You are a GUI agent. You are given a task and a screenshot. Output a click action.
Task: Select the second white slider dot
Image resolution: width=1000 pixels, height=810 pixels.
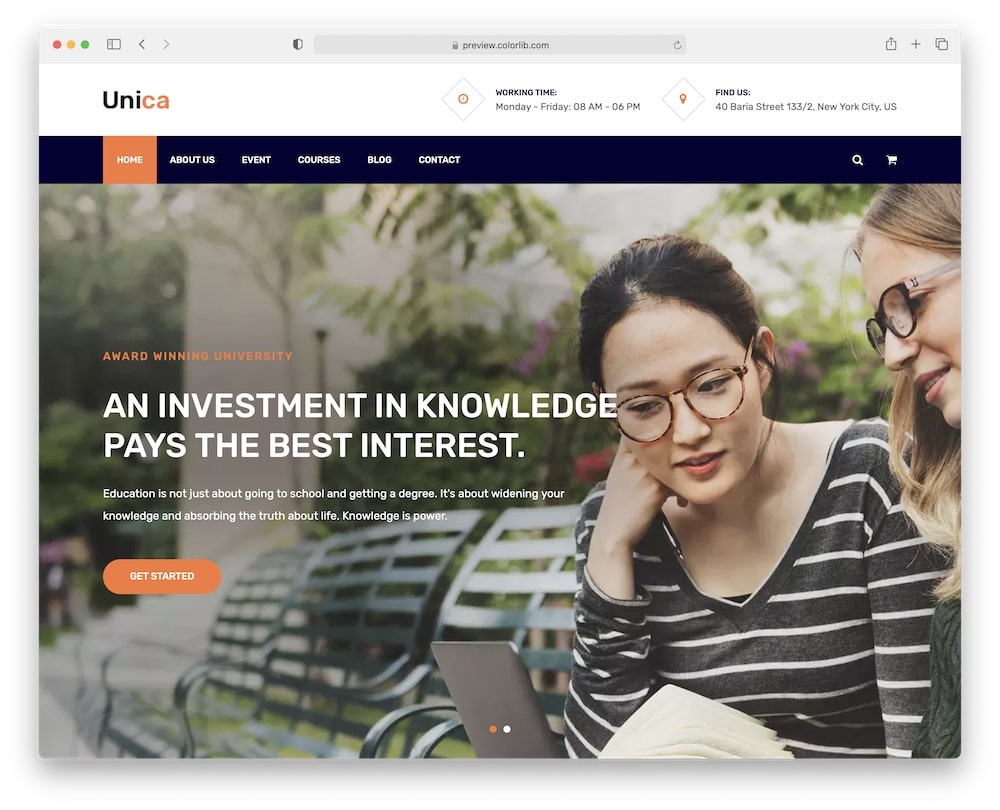[507, 729]
